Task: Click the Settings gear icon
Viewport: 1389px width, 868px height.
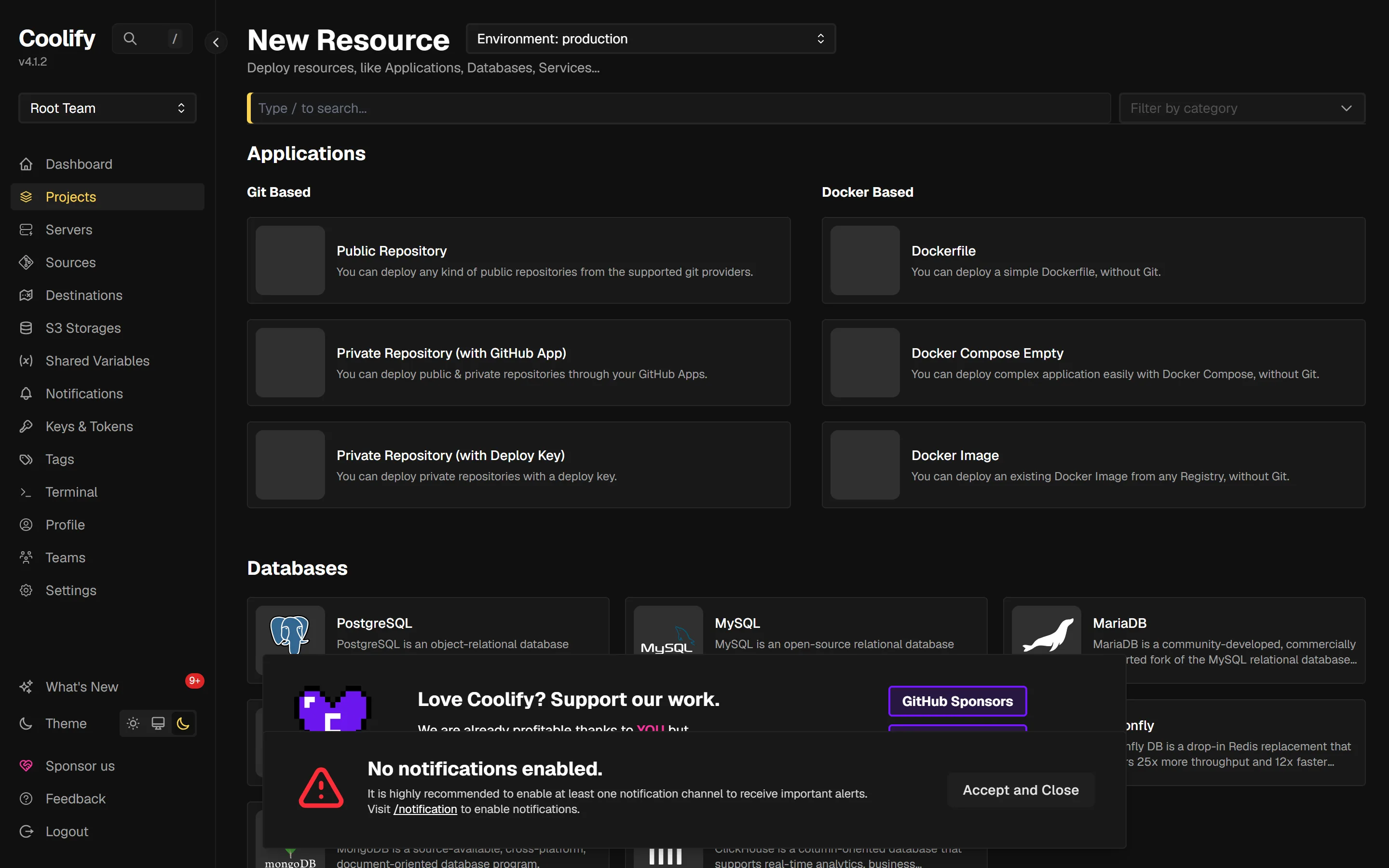Action: pyautogui.click(x=26, y=590)
